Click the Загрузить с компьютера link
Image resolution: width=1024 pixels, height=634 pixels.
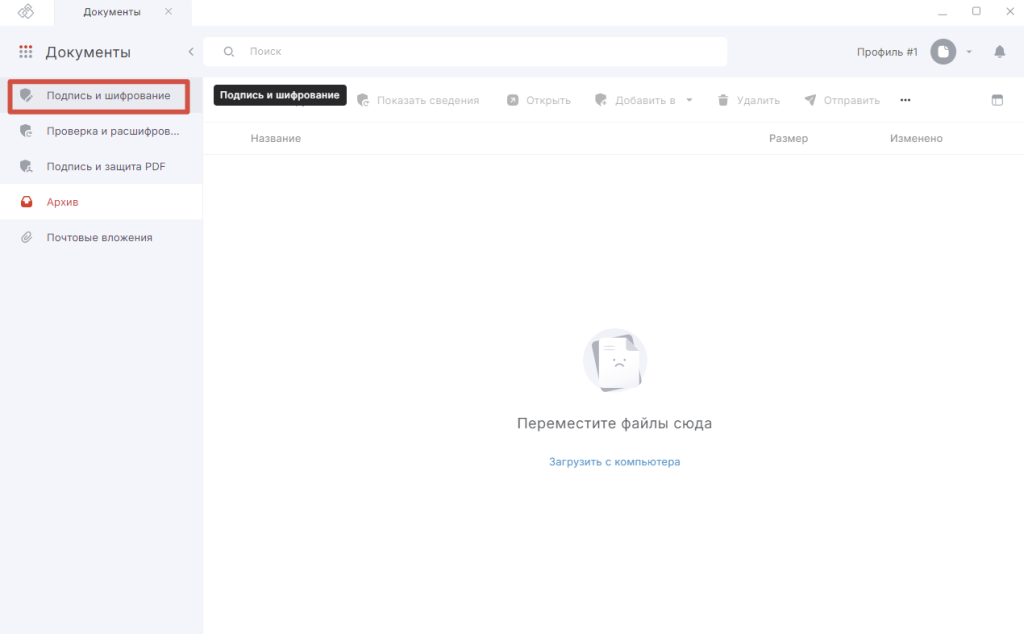pos(615,462)
